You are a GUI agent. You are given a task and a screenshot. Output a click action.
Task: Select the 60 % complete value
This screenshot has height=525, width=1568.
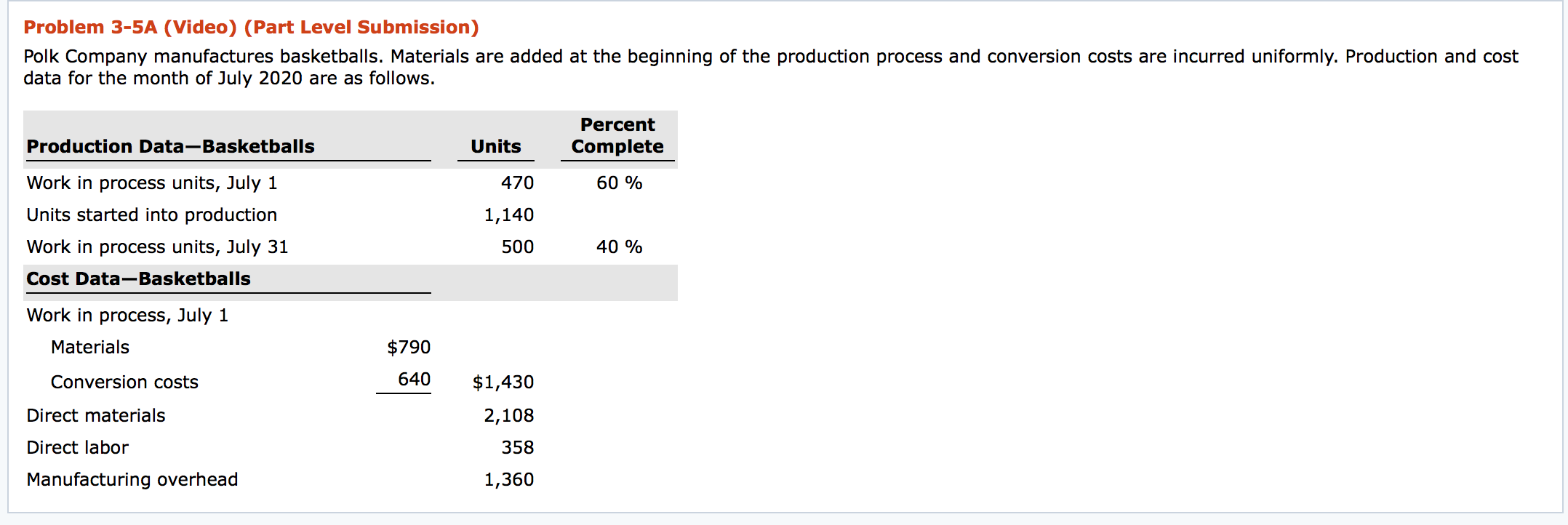(x=619, y=183)
